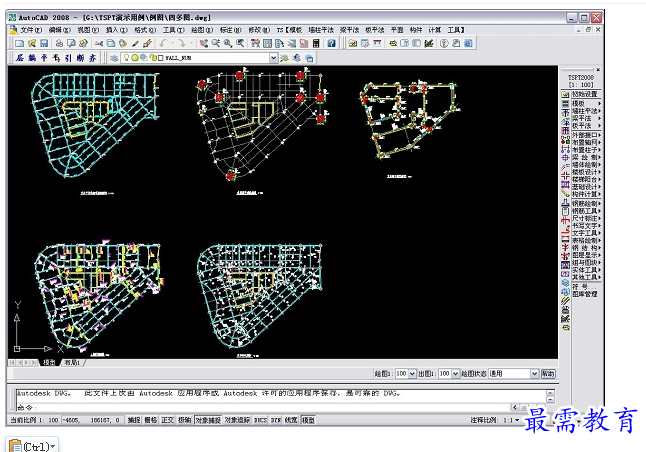Switch to the 布局1 layout tab

coord(74,362)
